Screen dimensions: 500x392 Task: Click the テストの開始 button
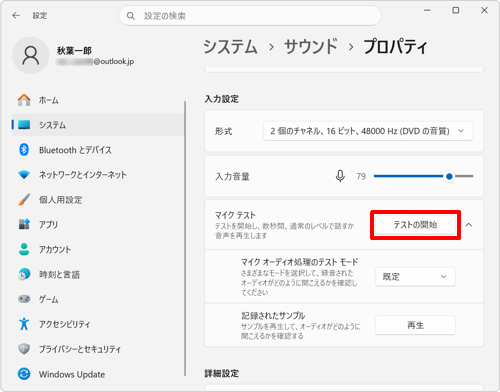click(415, 225)
